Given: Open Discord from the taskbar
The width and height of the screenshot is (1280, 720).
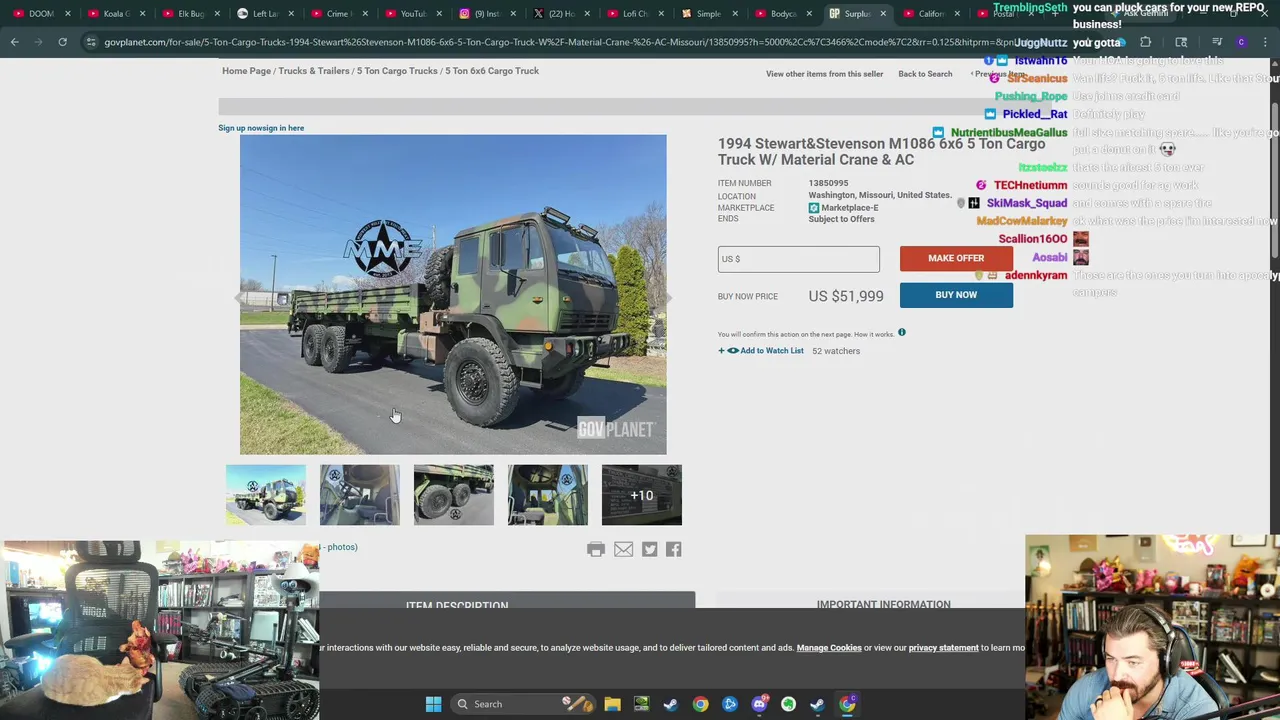Looking at the screenshot, I should [x=759, y=704].
